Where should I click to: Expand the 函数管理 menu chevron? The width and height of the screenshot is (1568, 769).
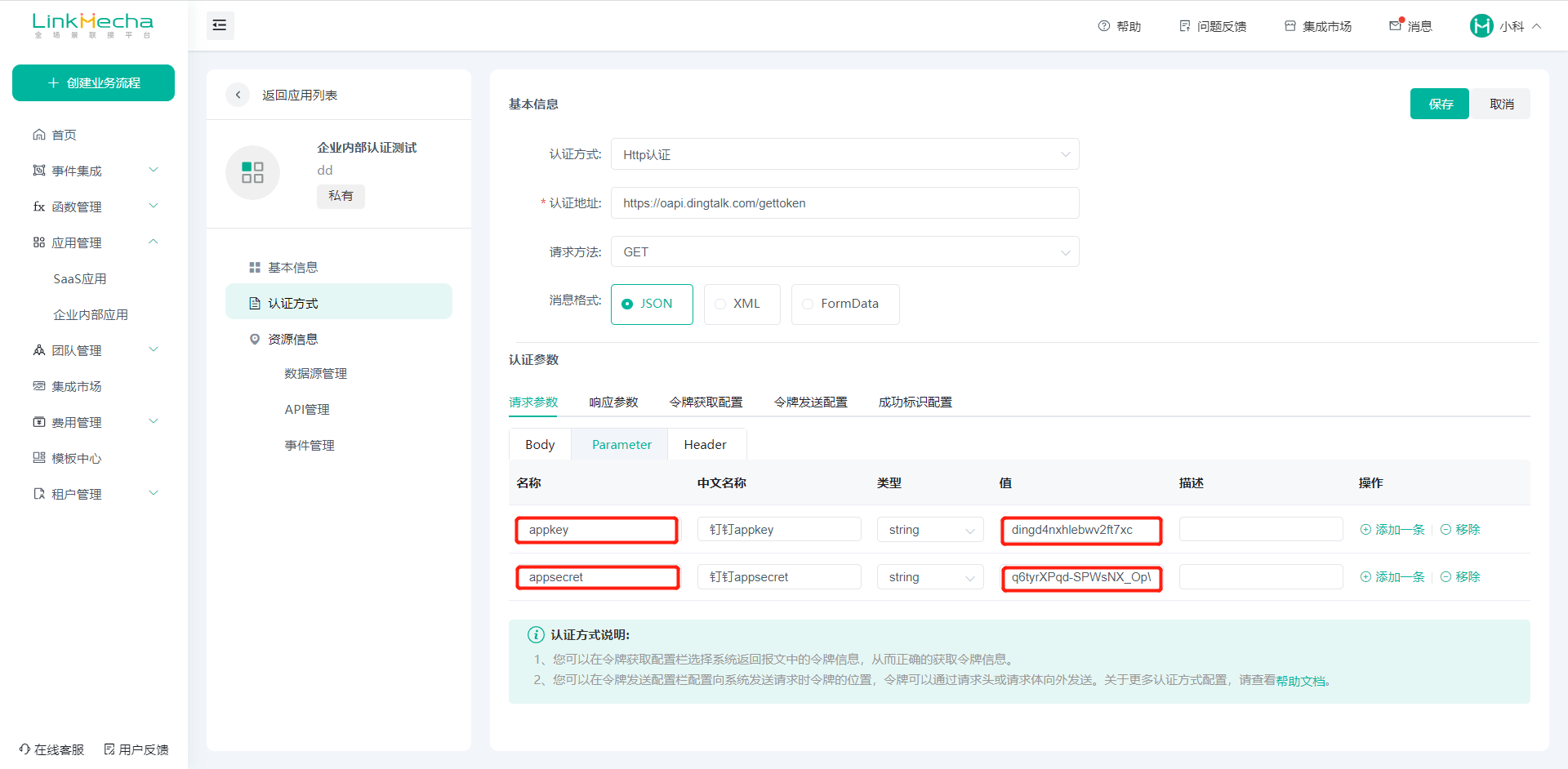154,206
